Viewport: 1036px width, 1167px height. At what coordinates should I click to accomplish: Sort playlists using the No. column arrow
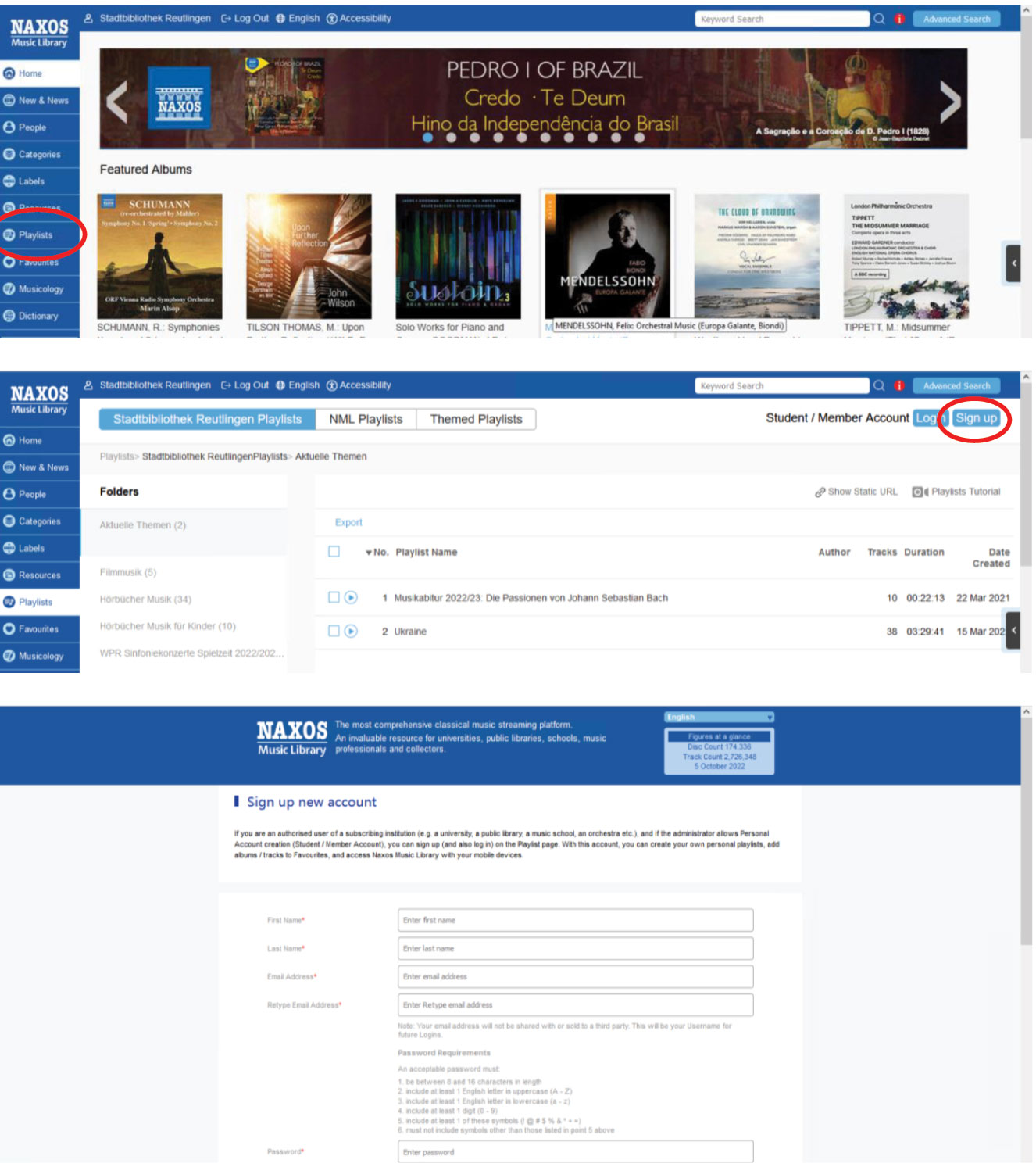pyautogui.click(x=369, y=553)
